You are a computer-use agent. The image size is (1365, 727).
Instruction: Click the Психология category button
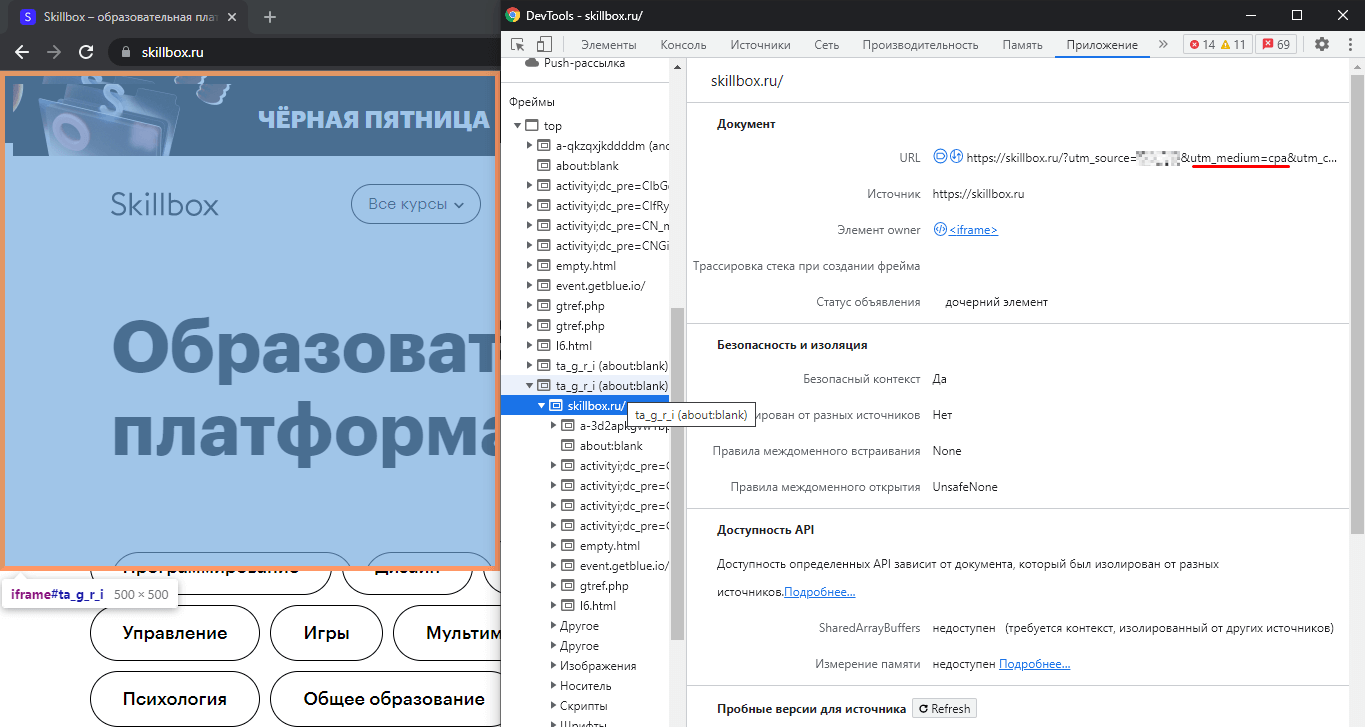(x=175, y=699)
